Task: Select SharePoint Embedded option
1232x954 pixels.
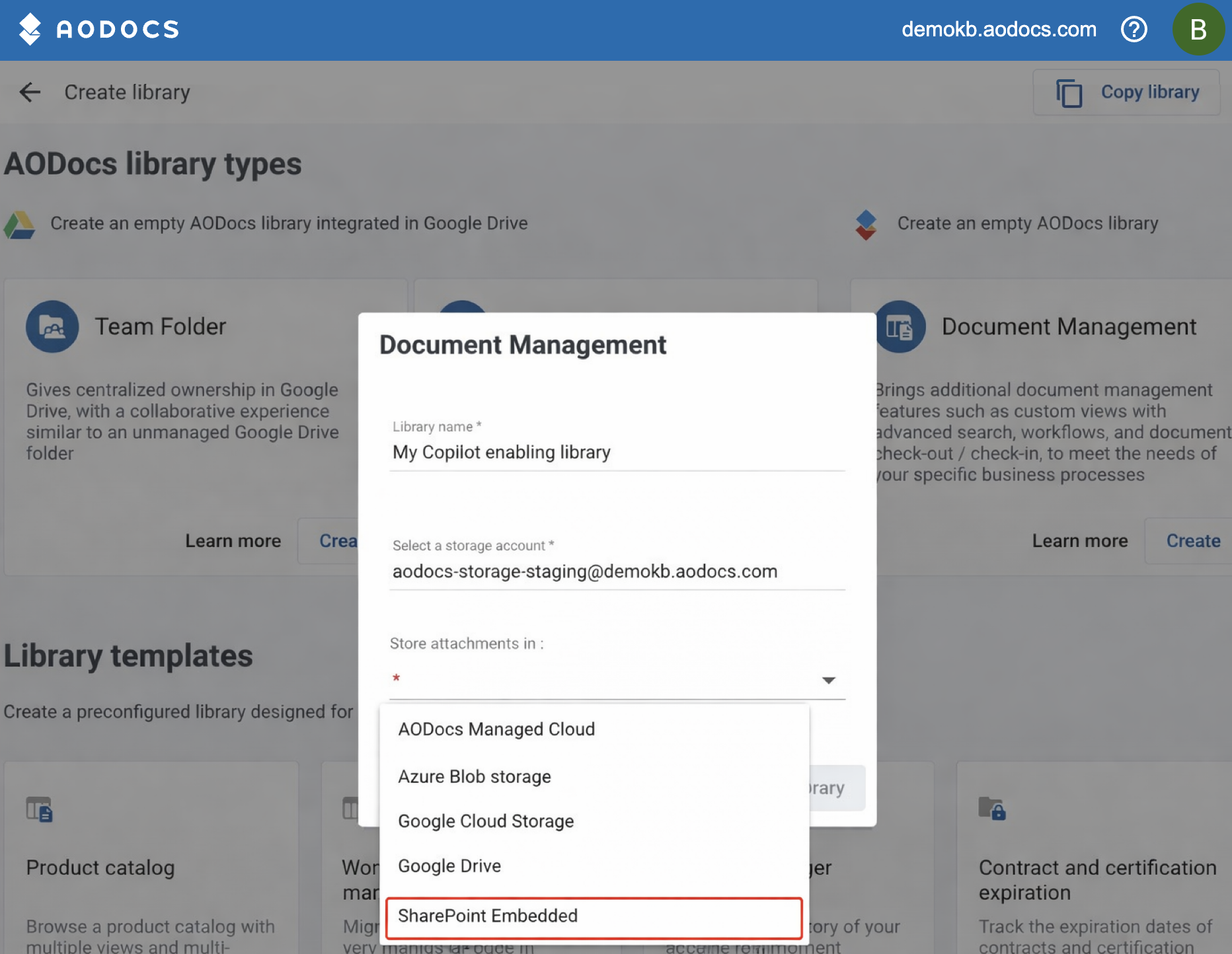Action: pos(594,917)
